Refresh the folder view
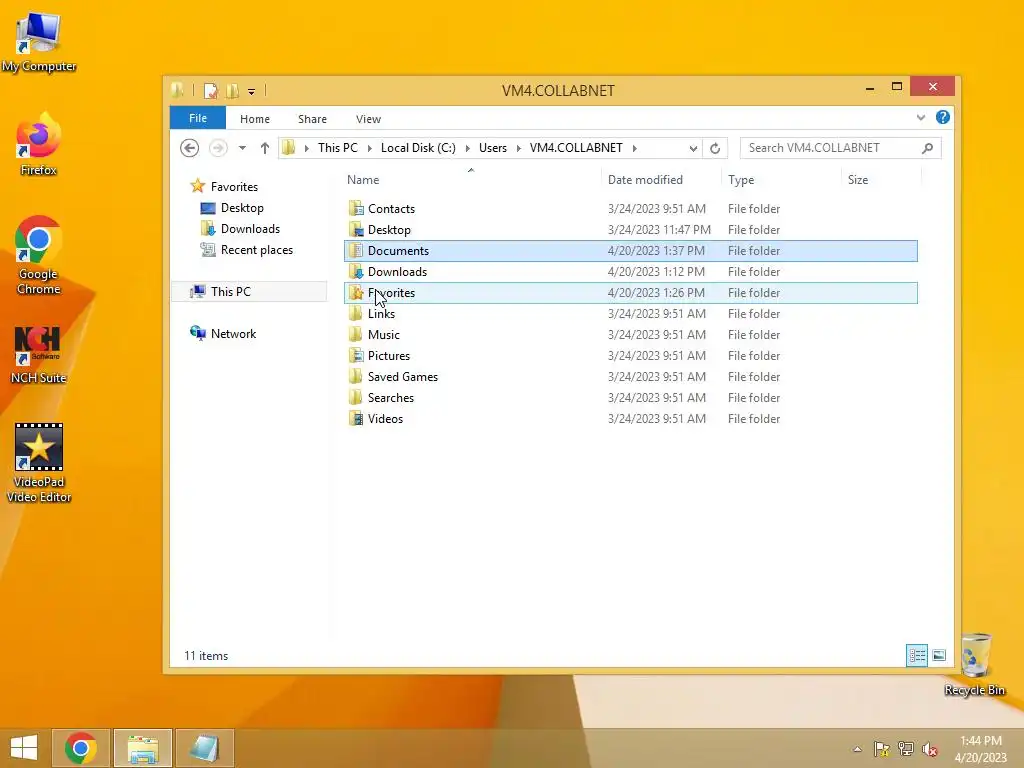The height and width of the screenshot is (768, 1024). pyautogui.click(x=715, y=148)
